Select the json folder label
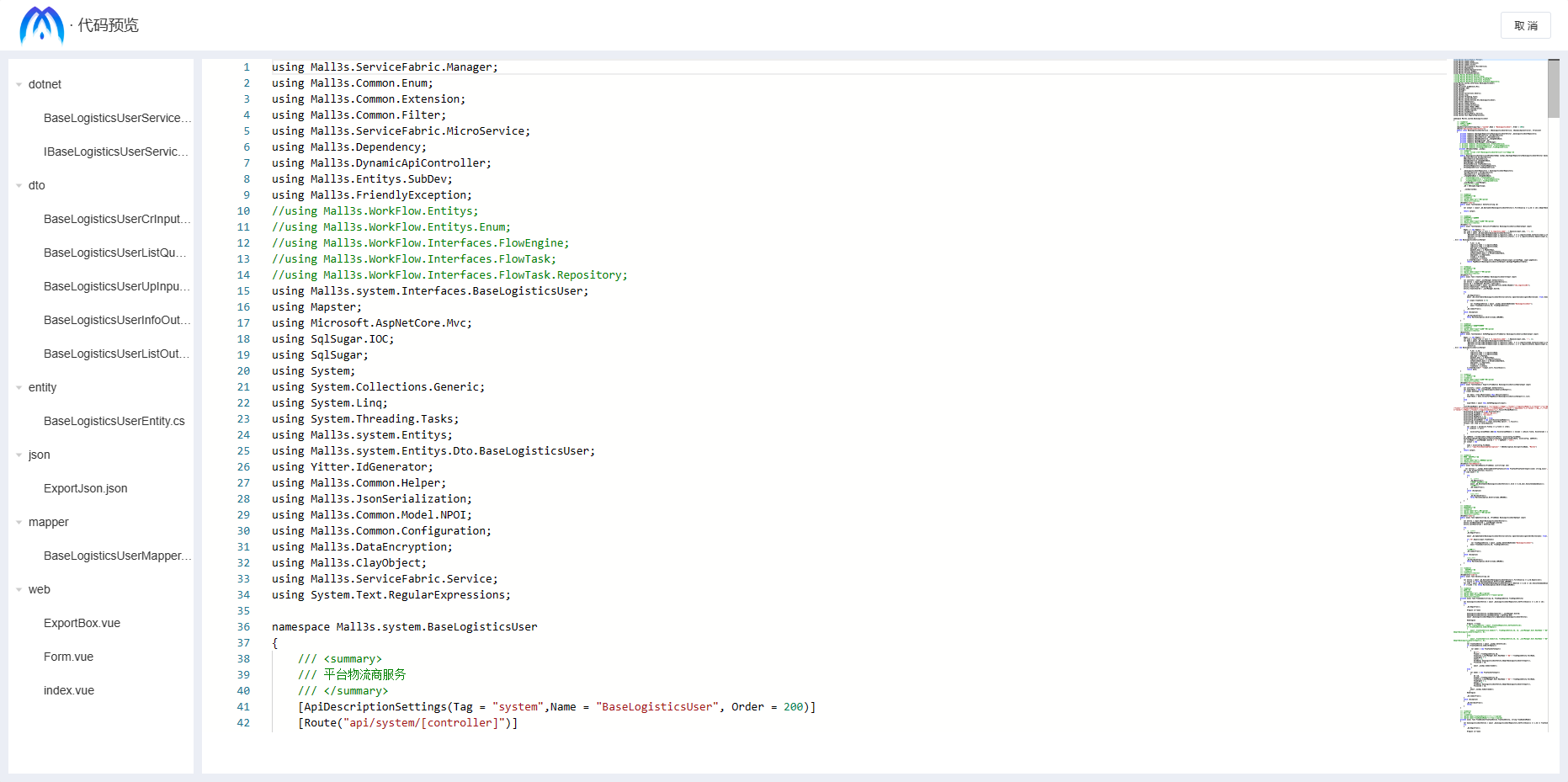The height and width of the screenshot is (782, 1568). 39,455
